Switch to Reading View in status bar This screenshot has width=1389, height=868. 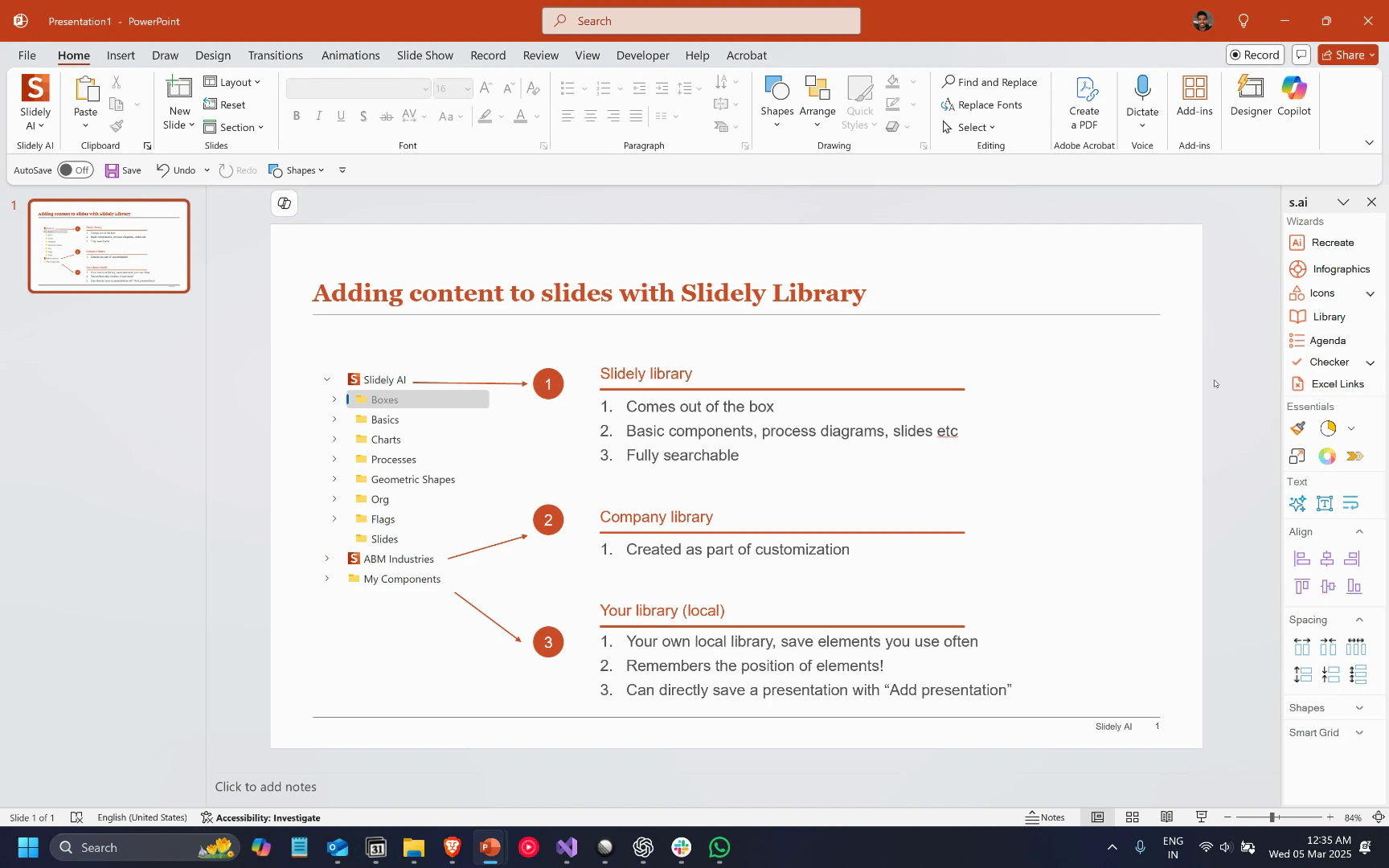tap(1166, 817)
